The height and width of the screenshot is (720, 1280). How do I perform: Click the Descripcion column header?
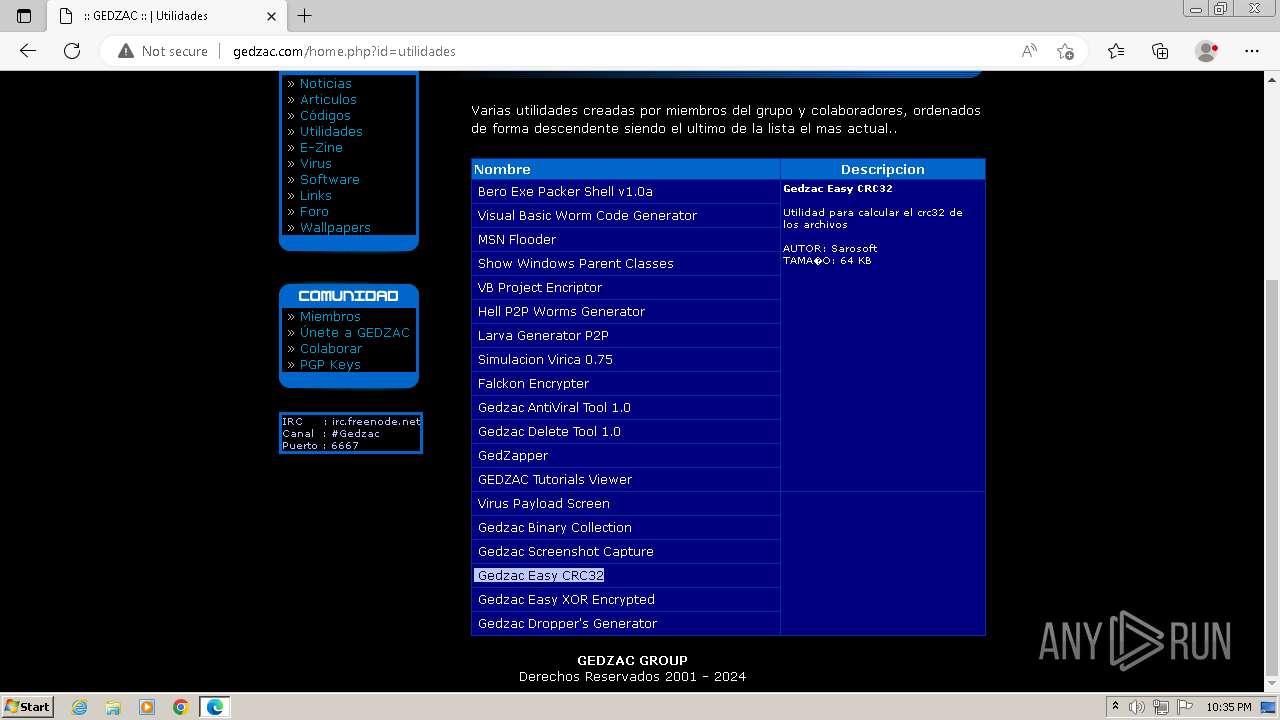click(883, 169)
